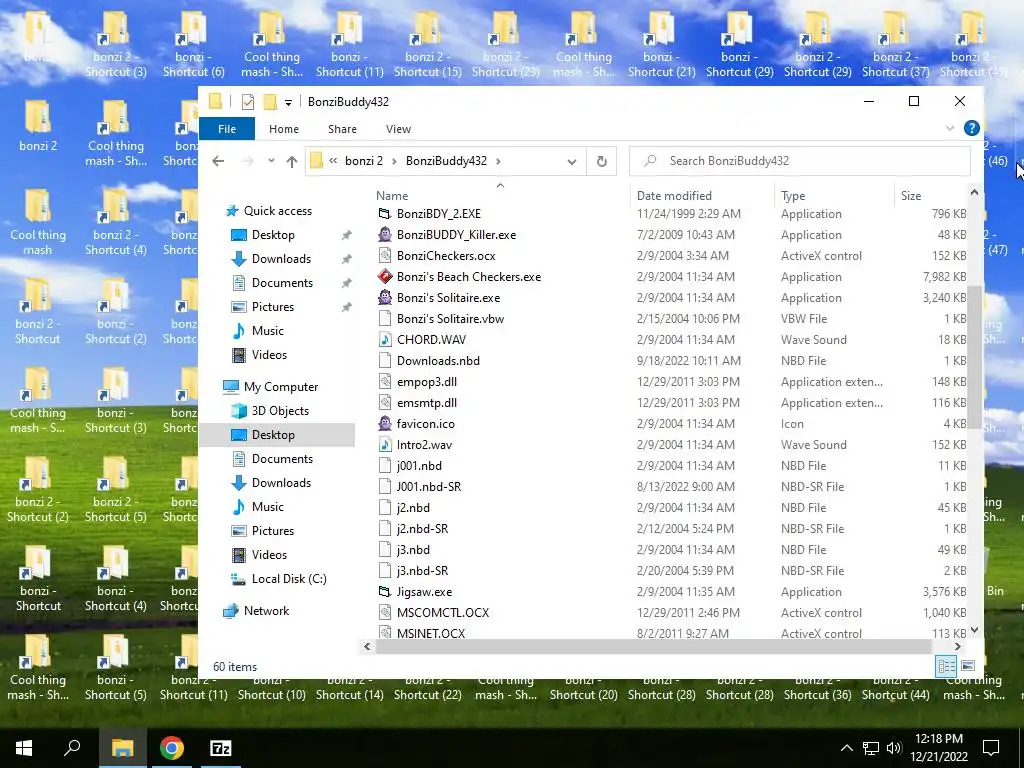Image resolution: width=1024 pixels, height=768 pixels.
Task: Select CHORD.WAV sound file icon
Action: click(x=385, y=340)
